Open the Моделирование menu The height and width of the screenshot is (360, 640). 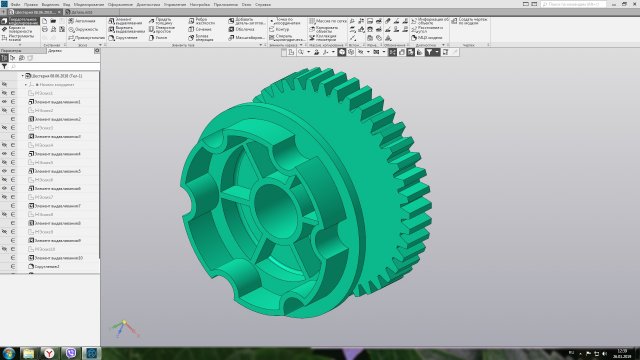88,4
